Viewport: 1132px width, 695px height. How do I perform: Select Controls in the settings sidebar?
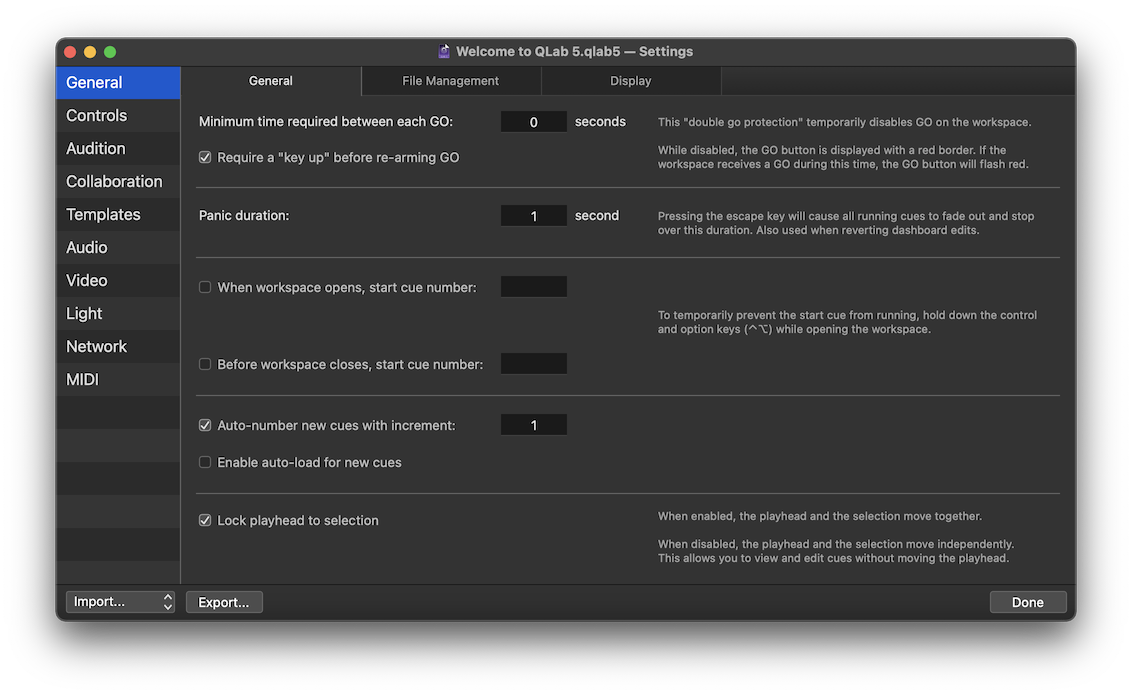pyautogui.click(x=97, y=115)
